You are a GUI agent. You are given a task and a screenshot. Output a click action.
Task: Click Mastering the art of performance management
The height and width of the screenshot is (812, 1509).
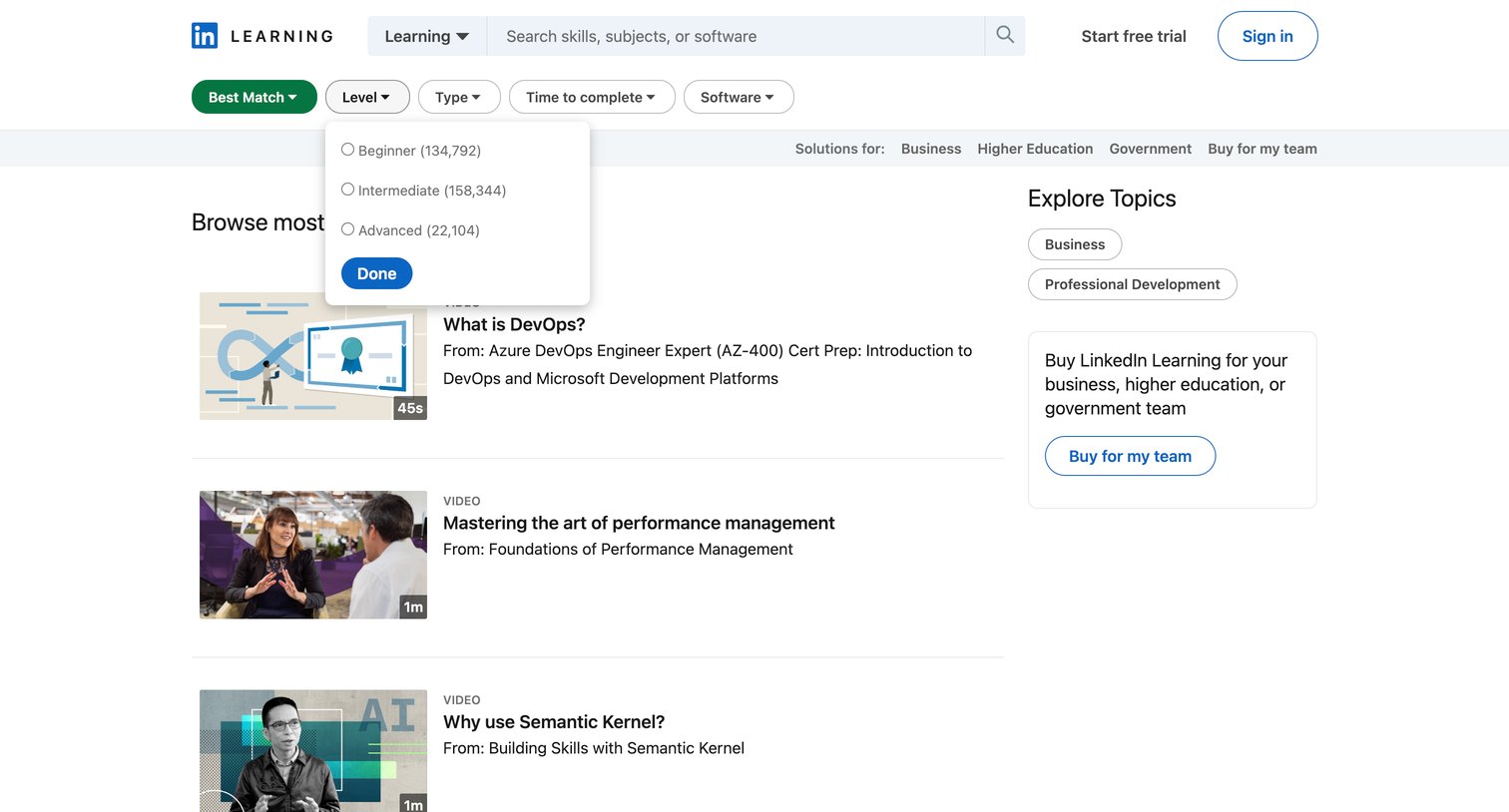tap(639, 523)
